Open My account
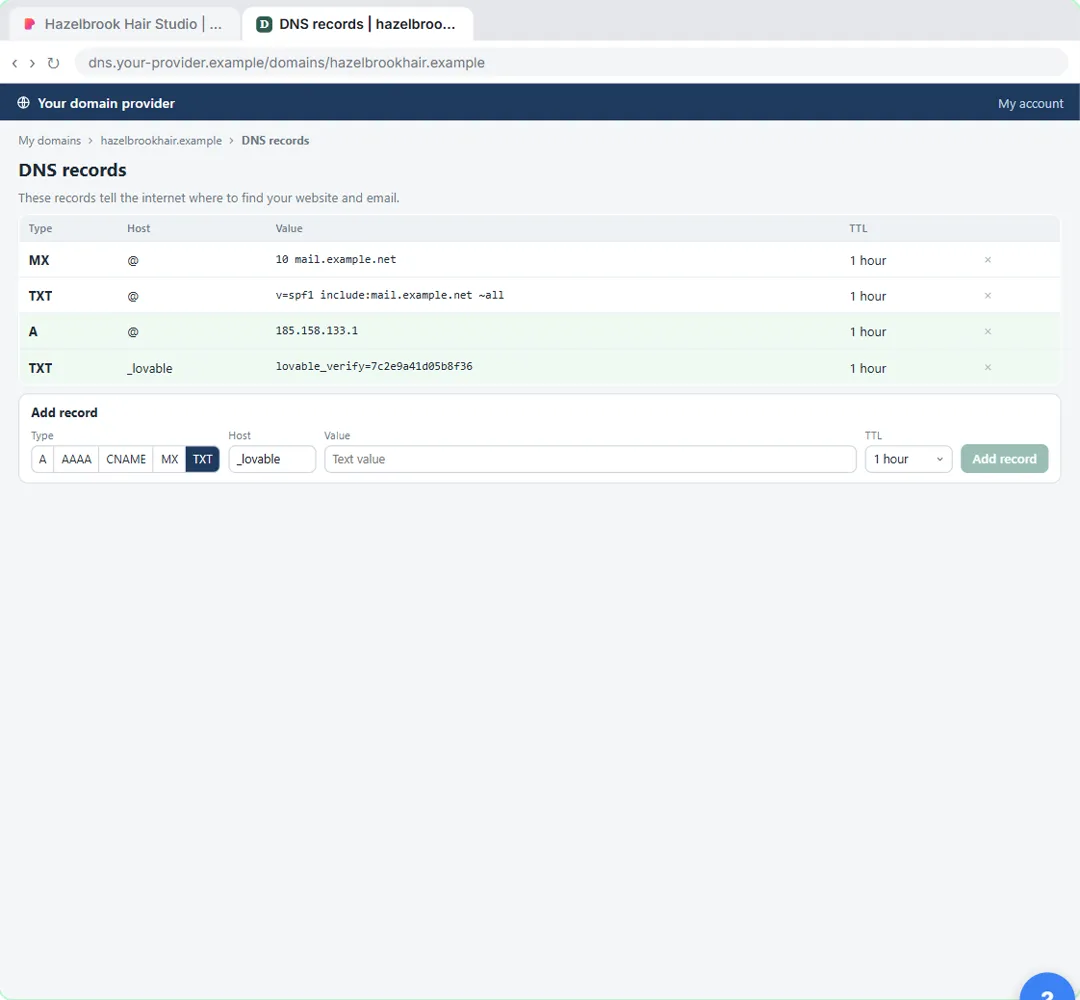Image resolution: width=1080 pixels, height=1000 pixels. (1030, 103)
